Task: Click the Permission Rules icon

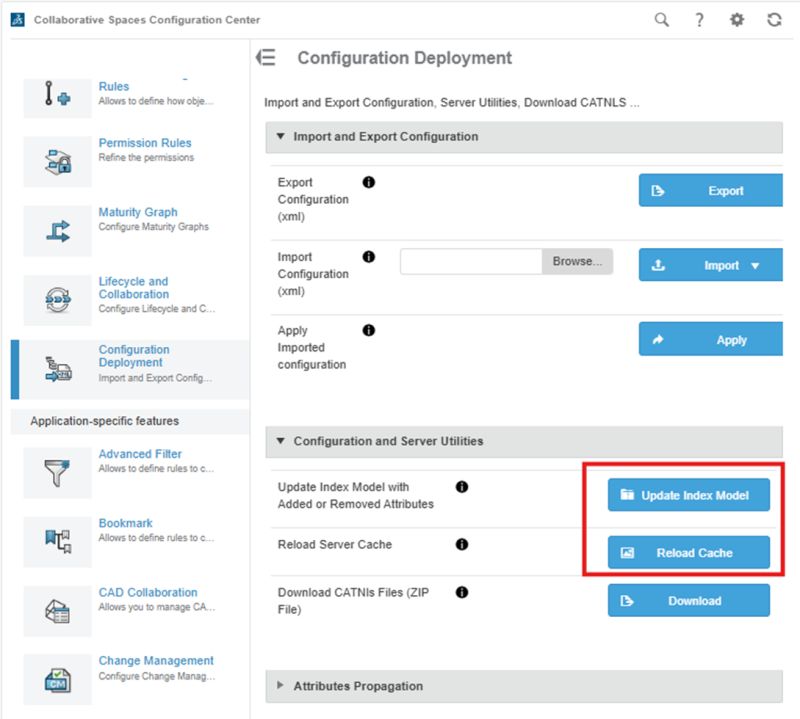Action: (x=56, y=160)
